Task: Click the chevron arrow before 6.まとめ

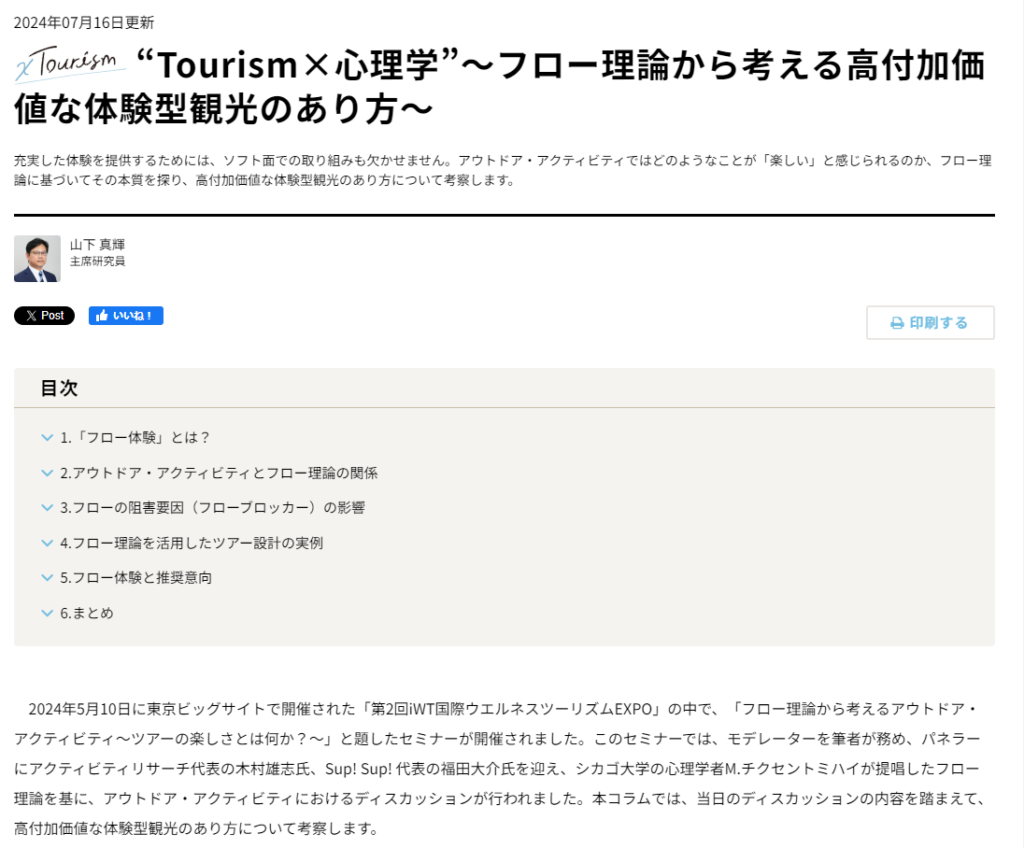Action: tap(47, 613)
